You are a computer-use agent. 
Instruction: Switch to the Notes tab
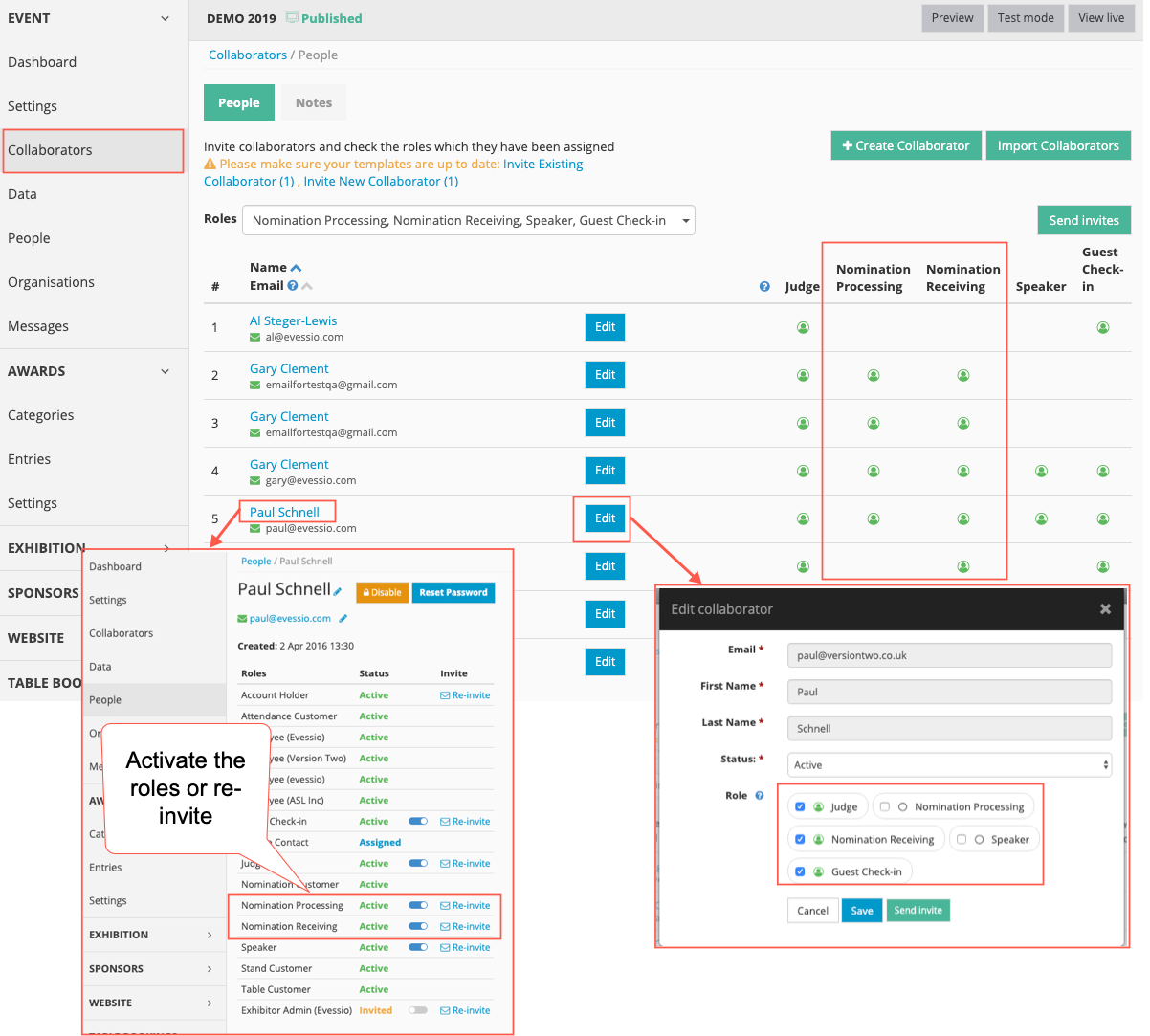pos(313,102)
